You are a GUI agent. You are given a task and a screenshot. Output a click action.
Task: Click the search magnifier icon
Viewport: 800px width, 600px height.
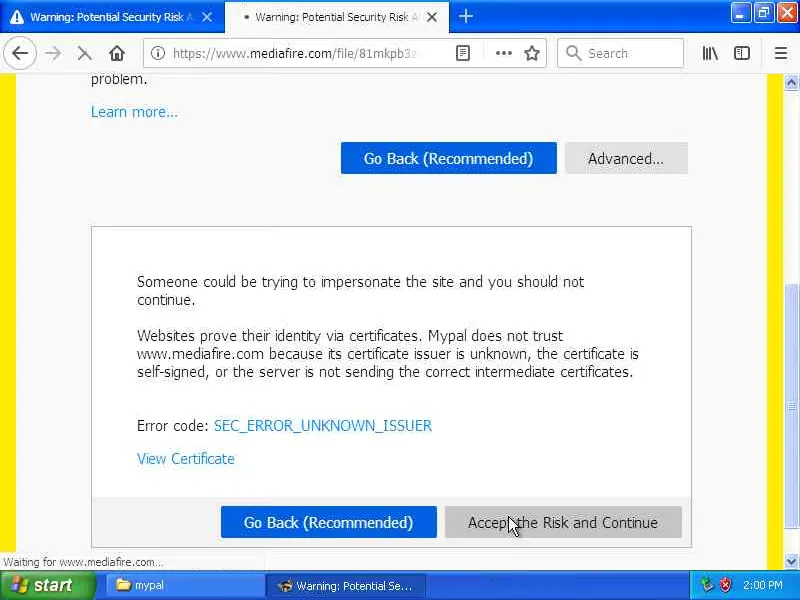[573, 53]
